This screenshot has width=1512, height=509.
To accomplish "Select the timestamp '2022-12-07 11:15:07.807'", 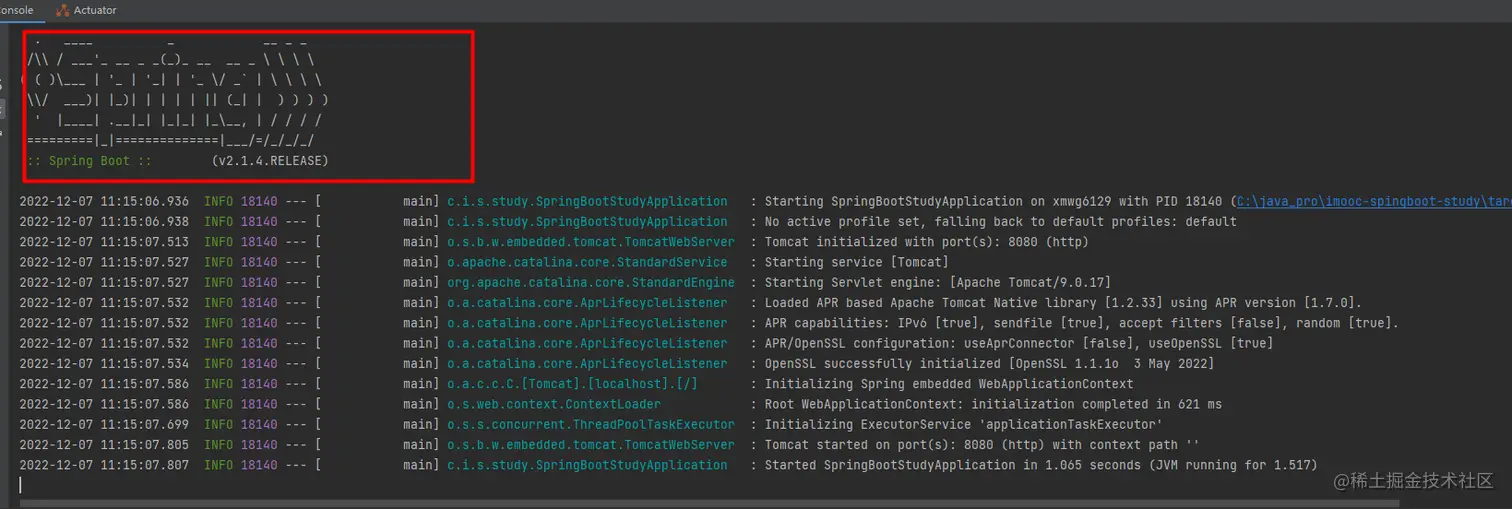I will [104, 465].
